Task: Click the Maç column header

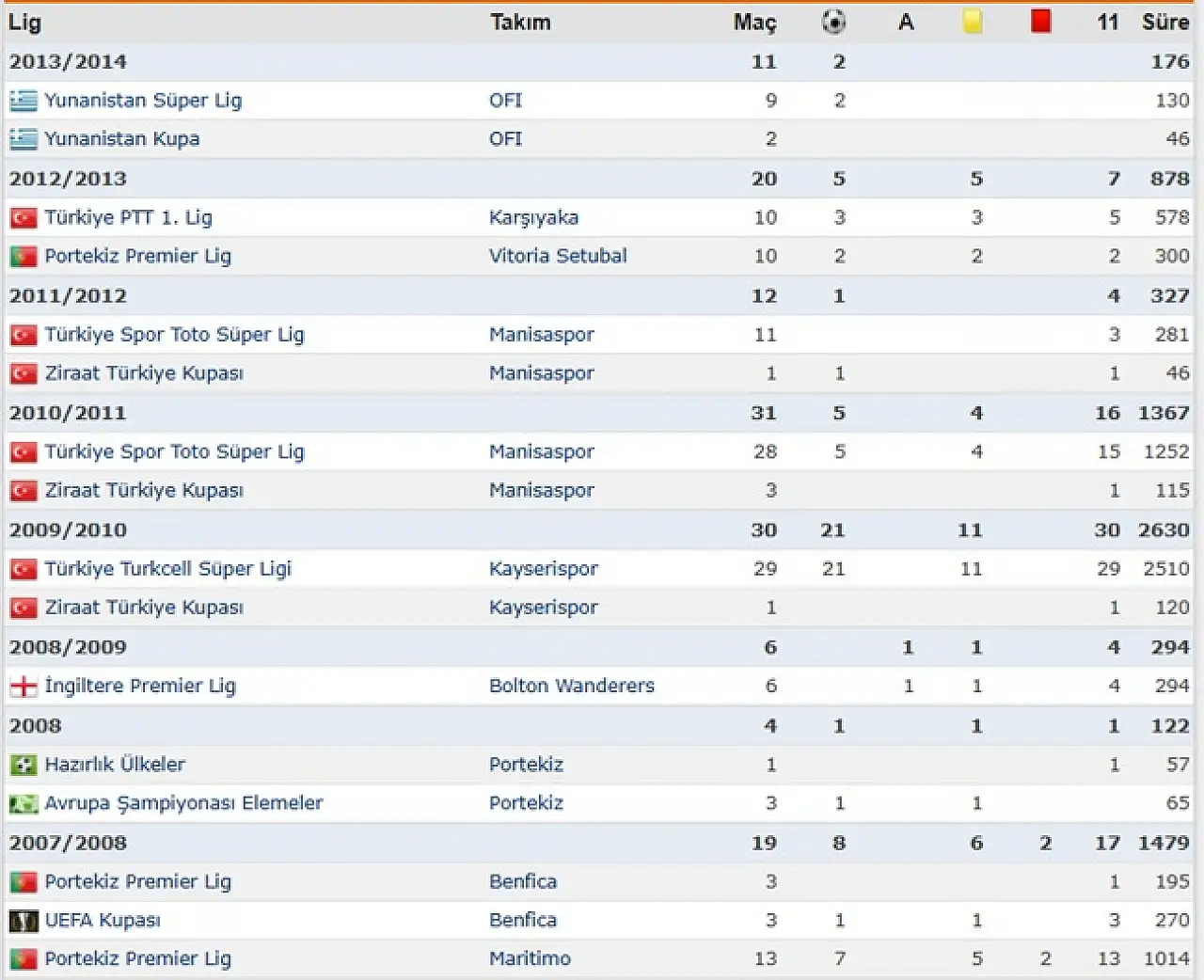Action: pos(754,22)
